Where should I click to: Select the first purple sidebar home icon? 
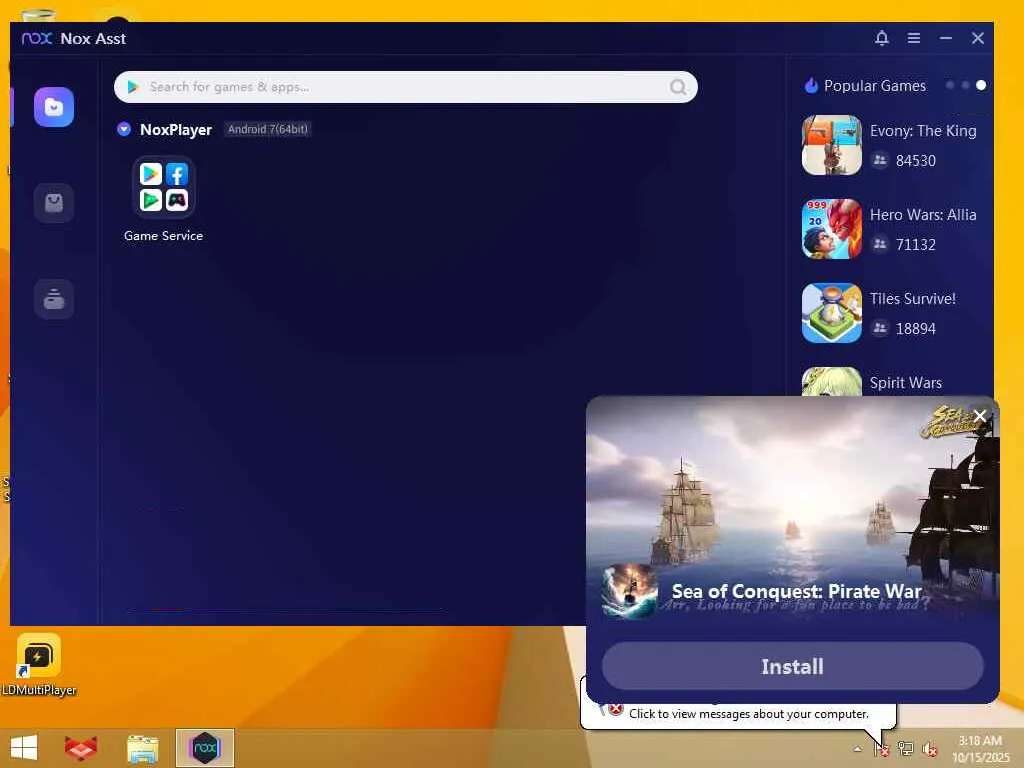point(54,107)
